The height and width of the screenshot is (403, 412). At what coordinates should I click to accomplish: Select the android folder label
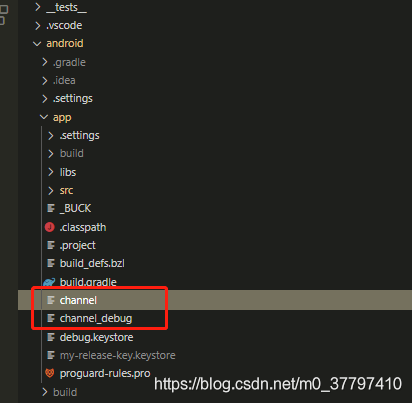click(65, 43)
